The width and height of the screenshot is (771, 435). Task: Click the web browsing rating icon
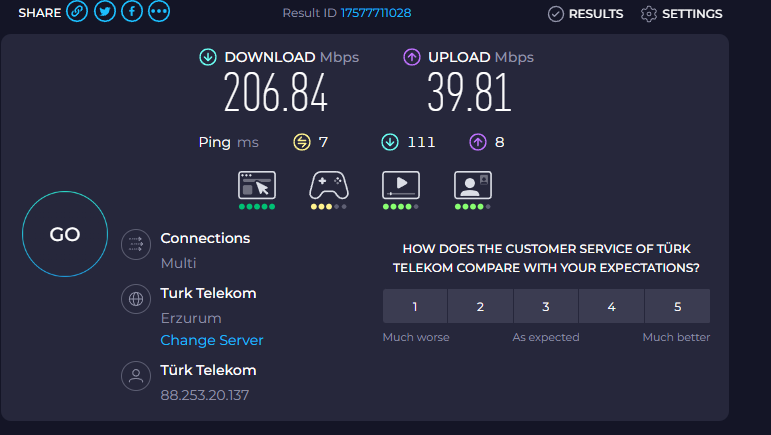(257, 185)
